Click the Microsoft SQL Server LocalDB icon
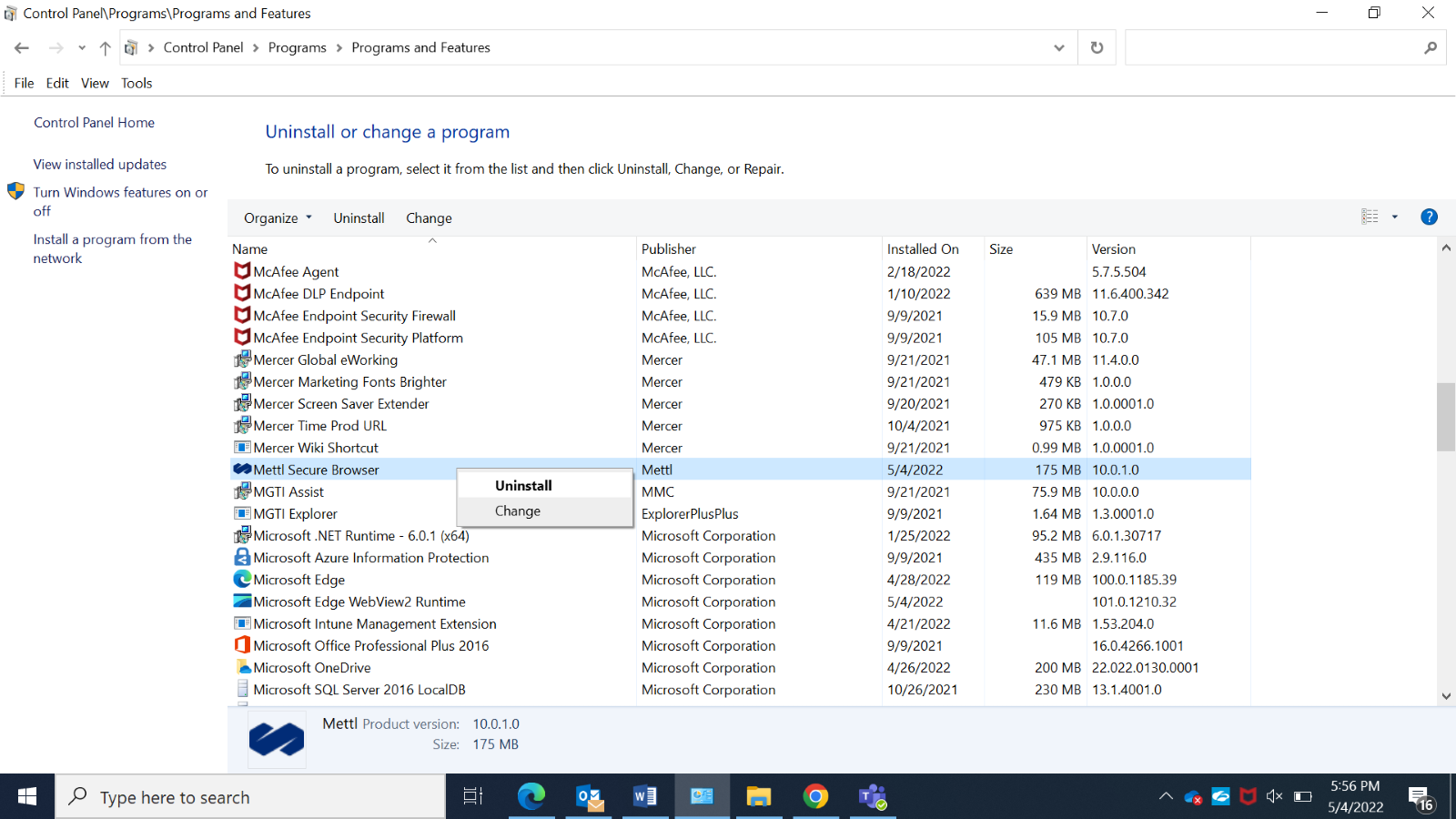Viewport: 1456px width, 819px height. [242, 689]
